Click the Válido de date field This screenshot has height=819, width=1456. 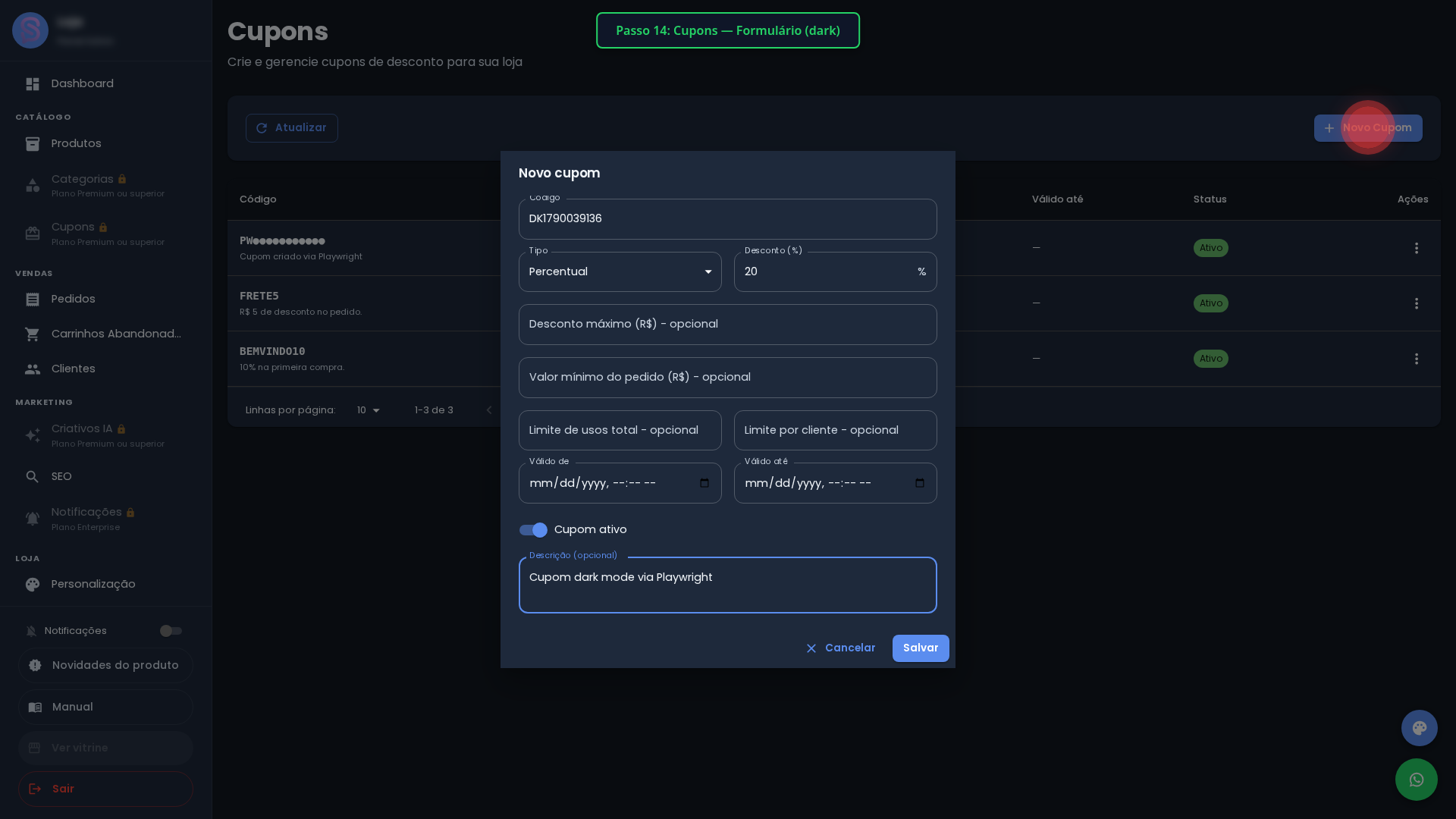(x=620, y=483)
